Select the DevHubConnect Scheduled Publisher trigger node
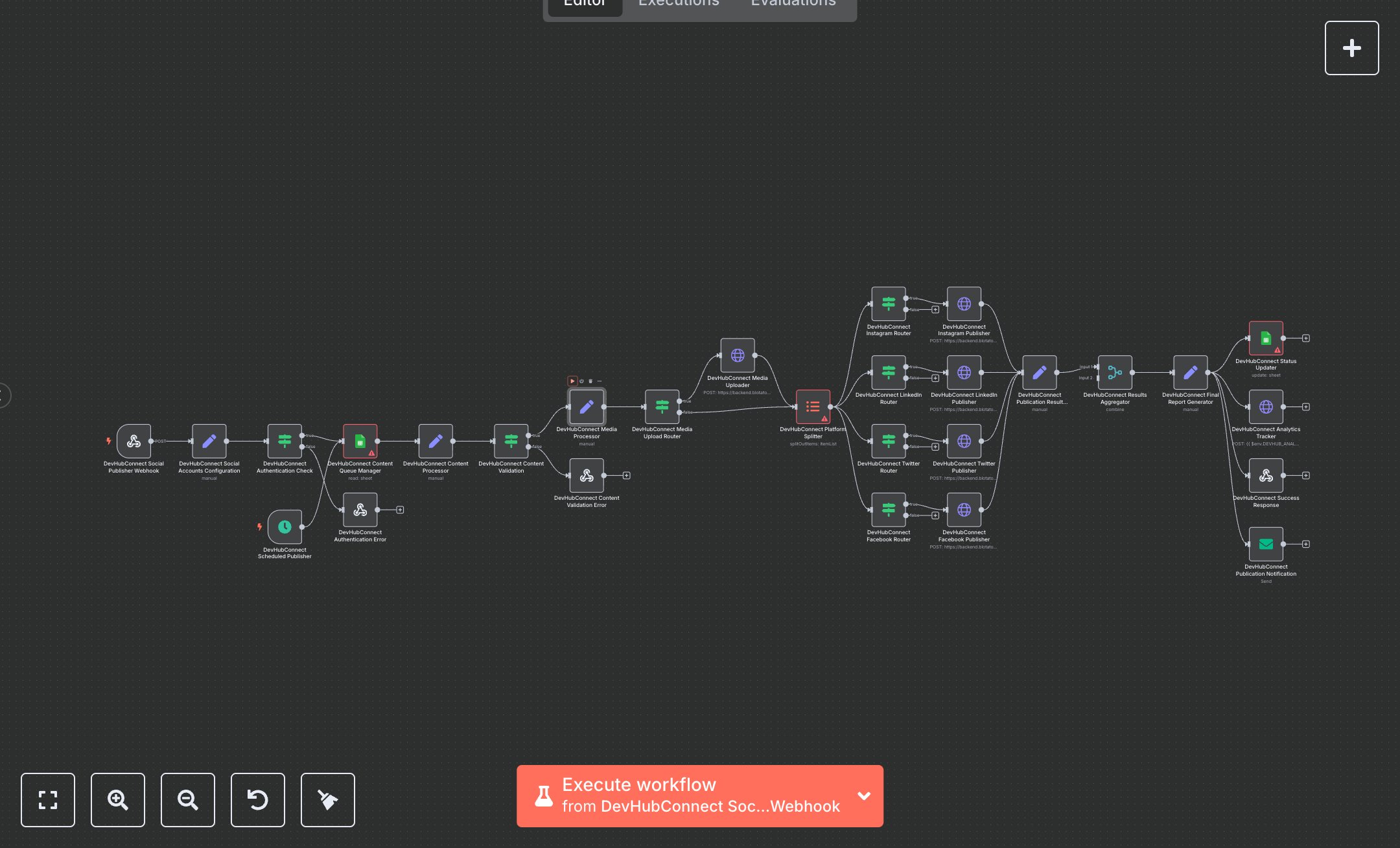The image size is (1400, 848). tap(285, 526)
